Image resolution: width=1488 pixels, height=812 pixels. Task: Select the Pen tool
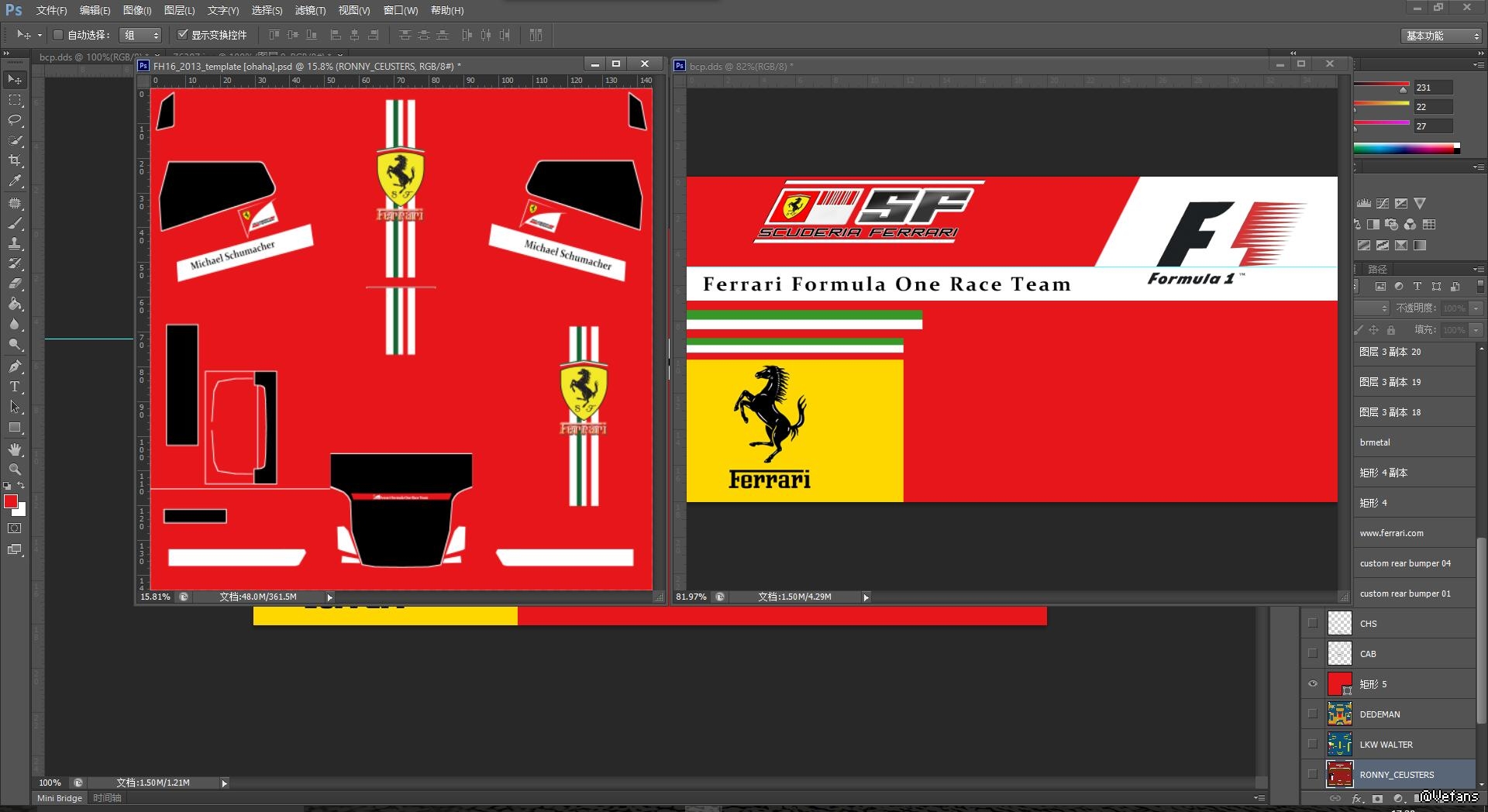[x=15, y=366]
